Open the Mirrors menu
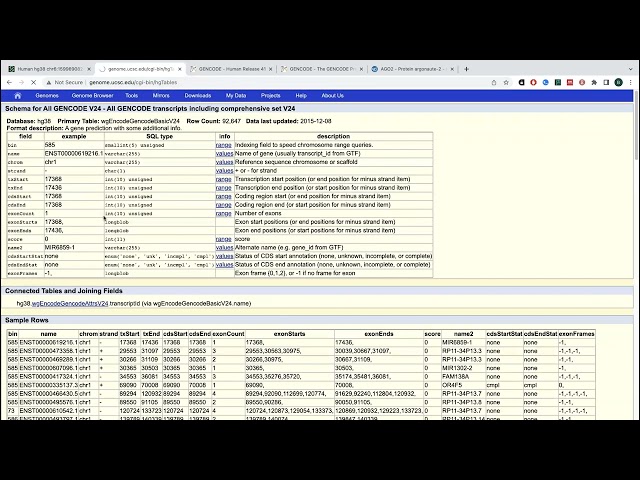 coord(161,96)
